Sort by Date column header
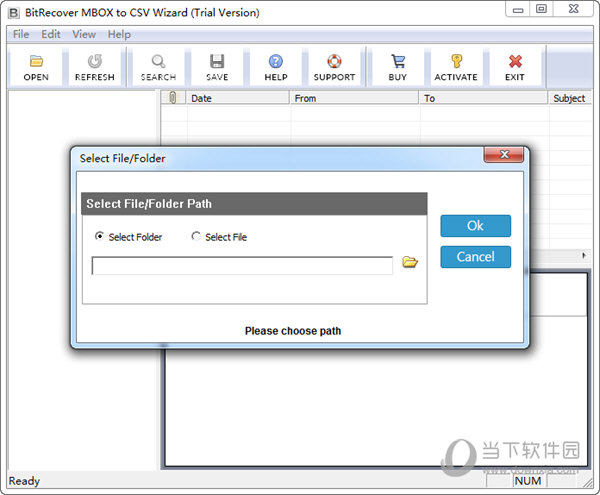 point(238,98)
